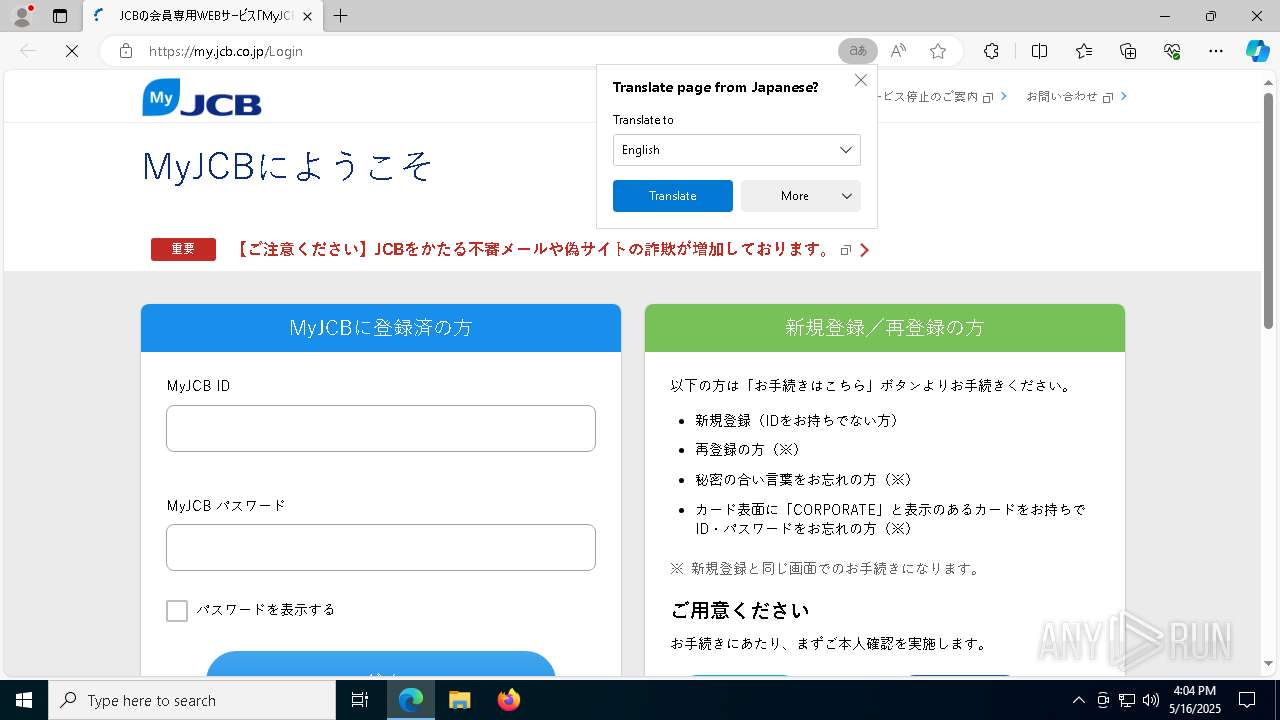
Task: Show hidden system tray icons
Action: pos(1078,700)
